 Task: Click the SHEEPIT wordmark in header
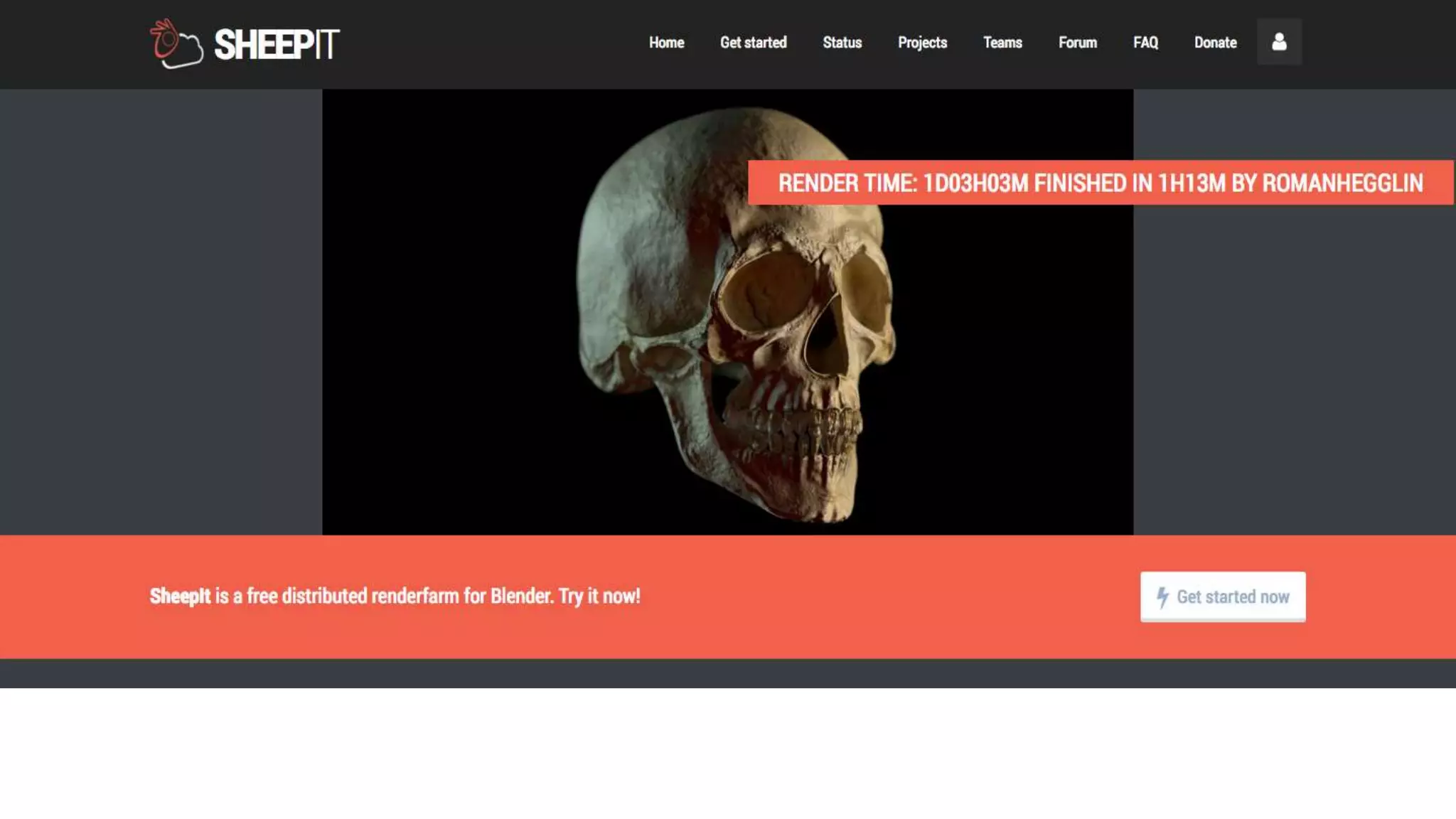pyautogui.click(x=277, y=45)
